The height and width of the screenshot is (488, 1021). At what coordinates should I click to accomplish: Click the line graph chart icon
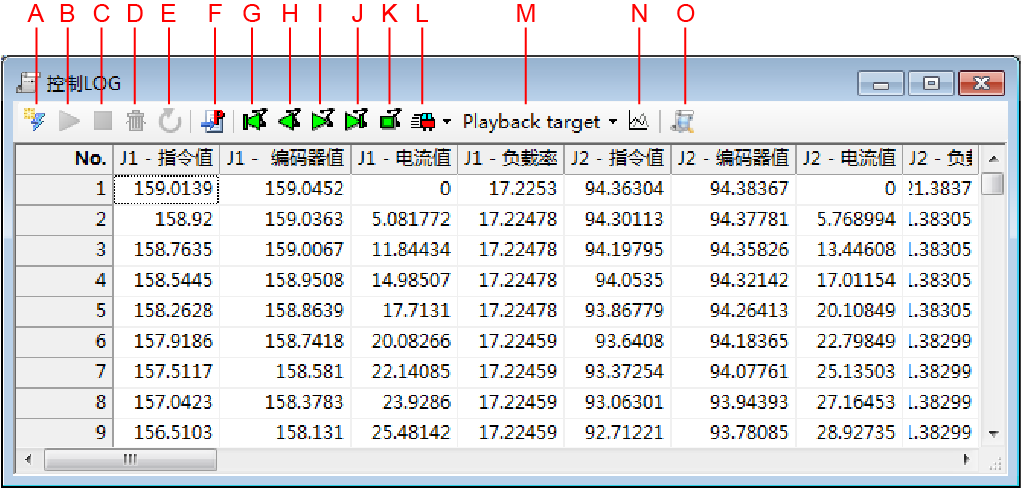[638, 122]
